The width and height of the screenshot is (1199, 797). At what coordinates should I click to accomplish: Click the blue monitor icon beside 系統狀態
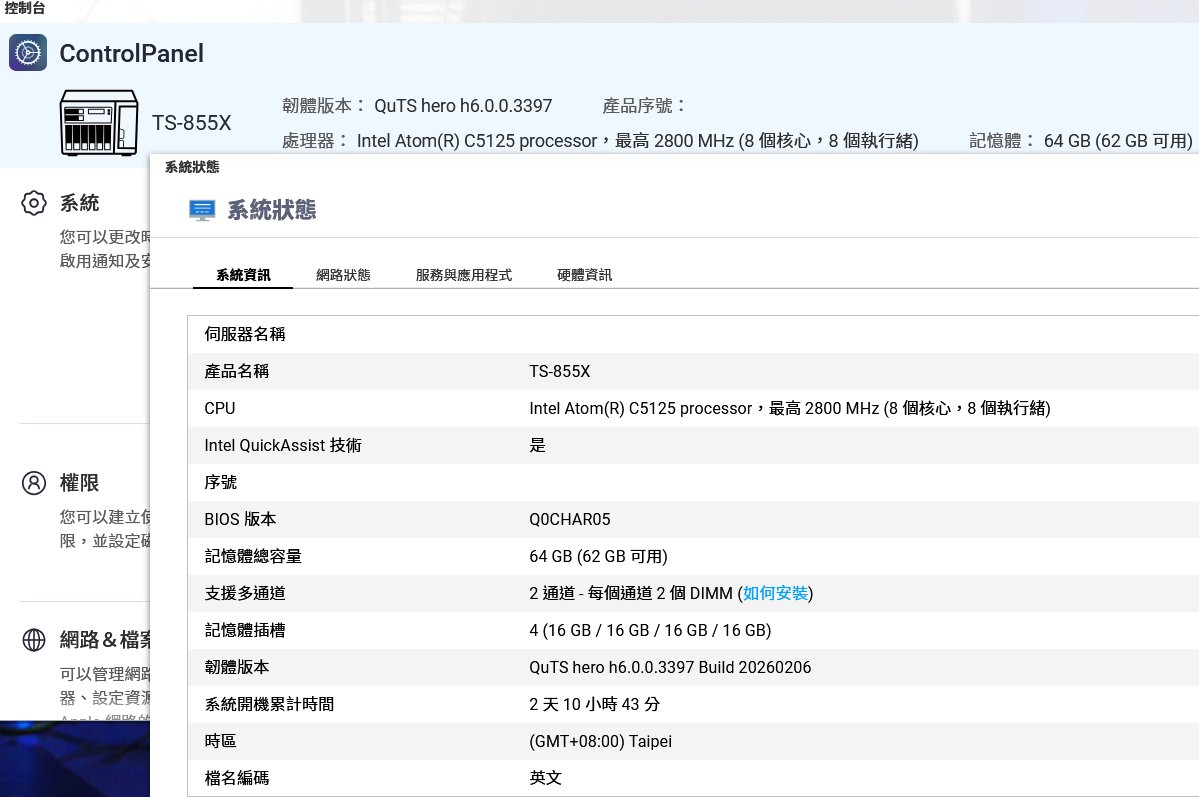[x=202, y=210]
